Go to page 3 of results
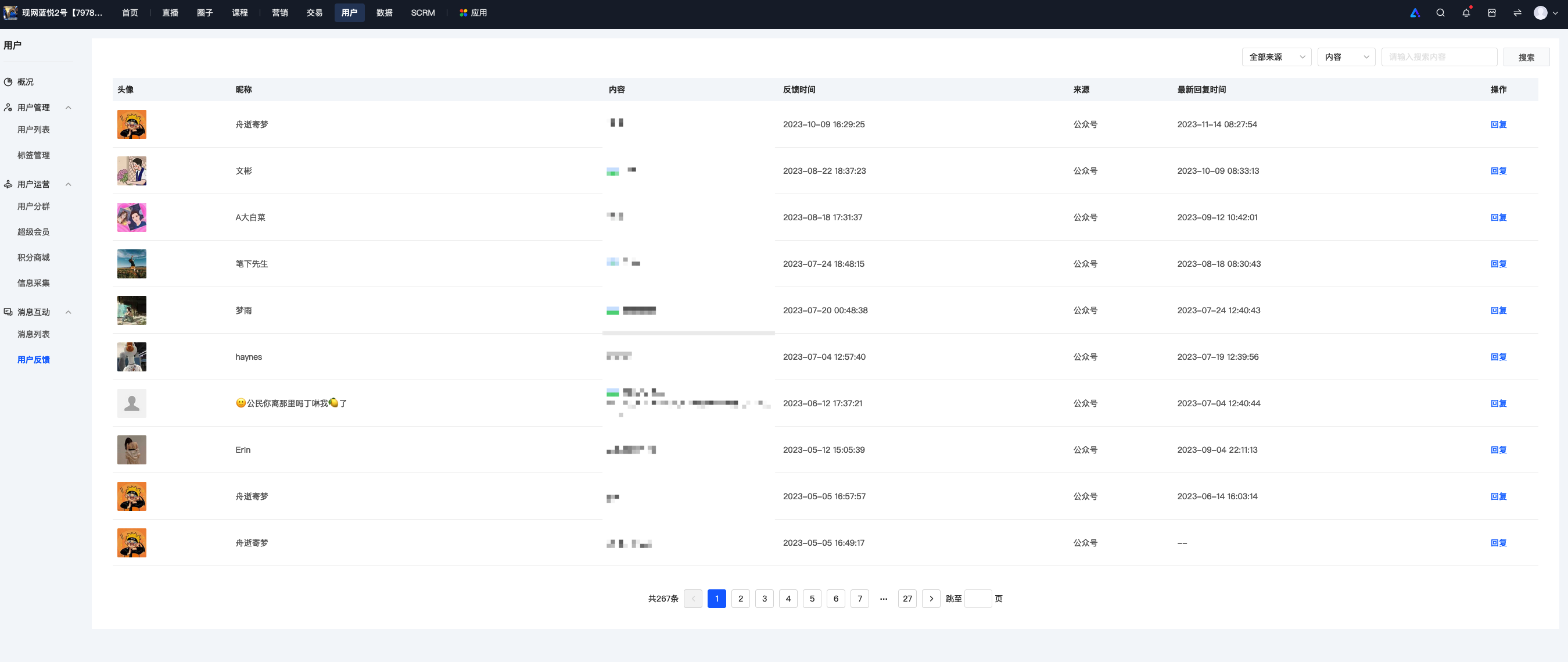1568x662 pixels. click(764, 599)
